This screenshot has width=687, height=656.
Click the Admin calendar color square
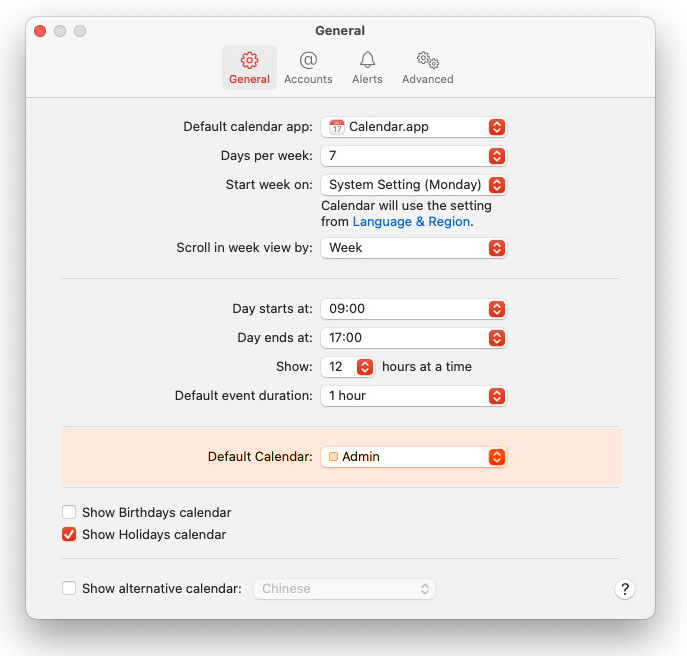333,457
